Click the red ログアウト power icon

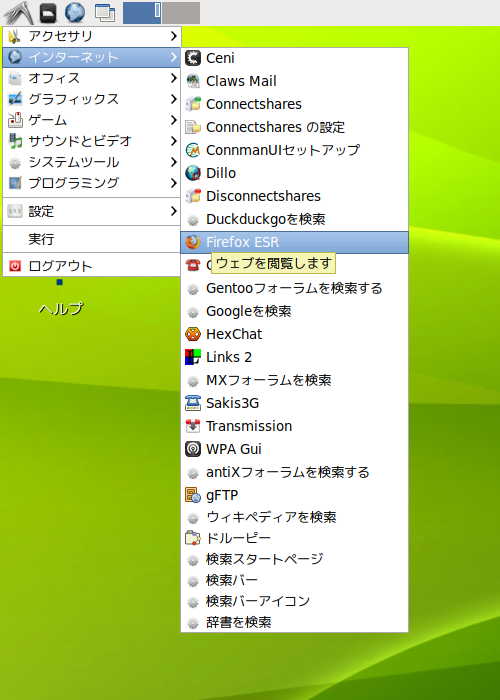pyautogui.click(x=15, y=266)
